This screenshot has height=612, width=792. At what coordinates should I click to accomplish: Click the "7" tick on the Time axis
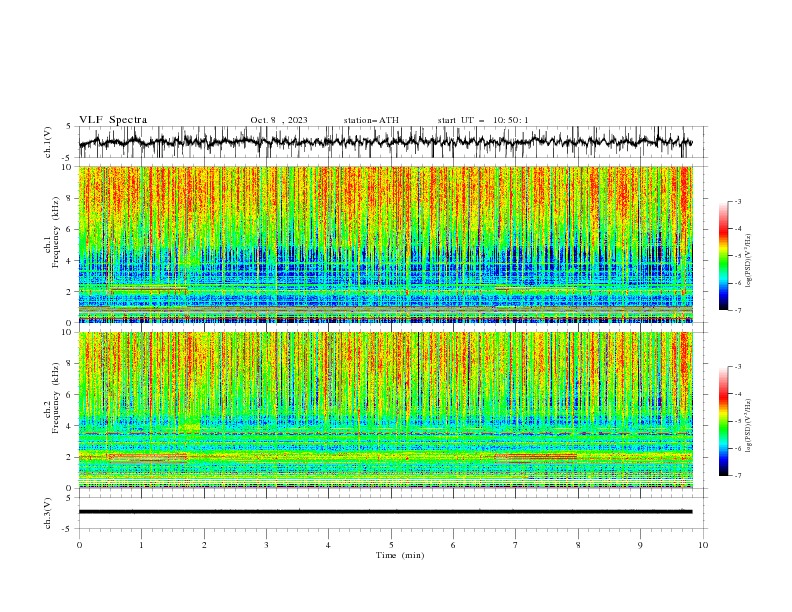click(x=516, y=545)
